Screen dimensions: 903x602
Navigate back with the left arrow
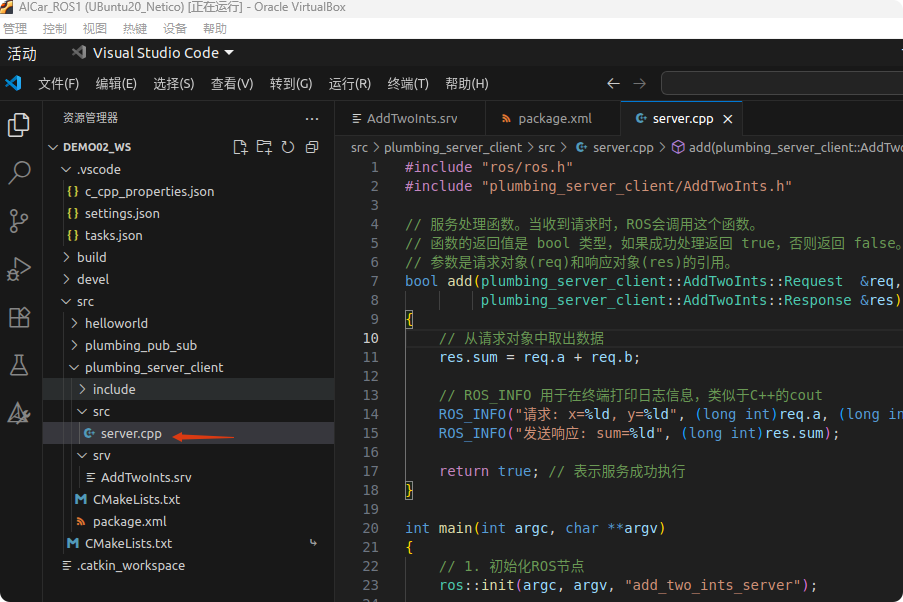pyautogui.click(x=613, y=84)
